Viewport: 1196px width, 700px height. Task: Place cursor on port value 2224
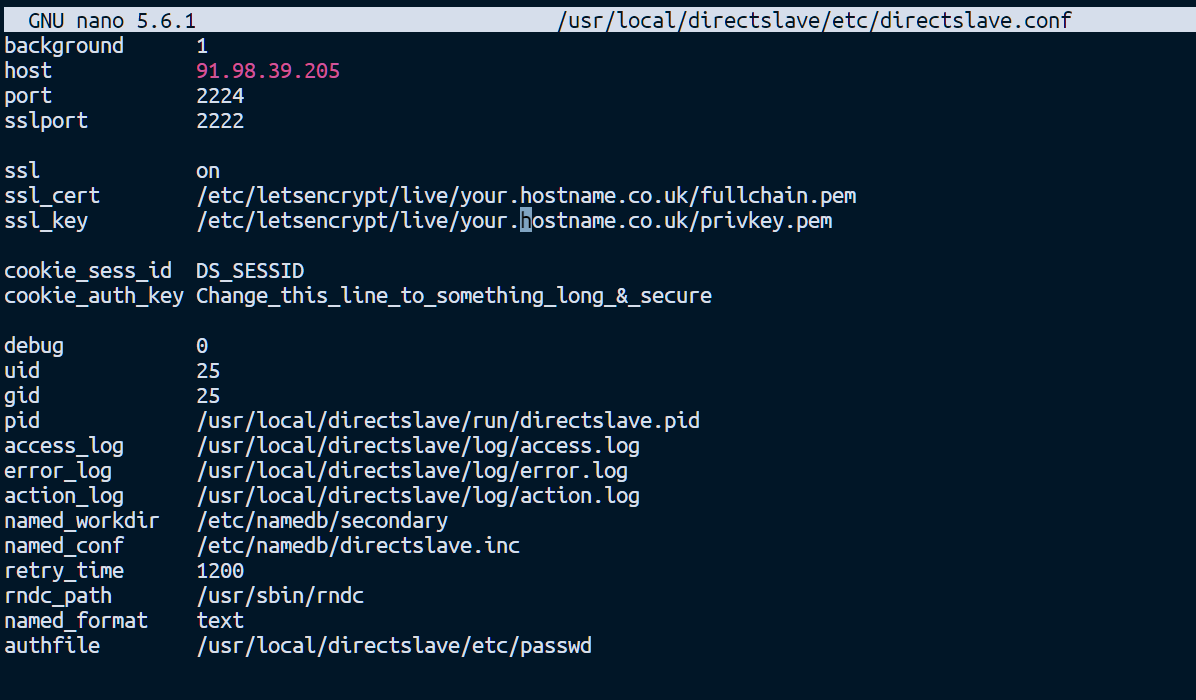pyautogui.click(x=220, y=96)
